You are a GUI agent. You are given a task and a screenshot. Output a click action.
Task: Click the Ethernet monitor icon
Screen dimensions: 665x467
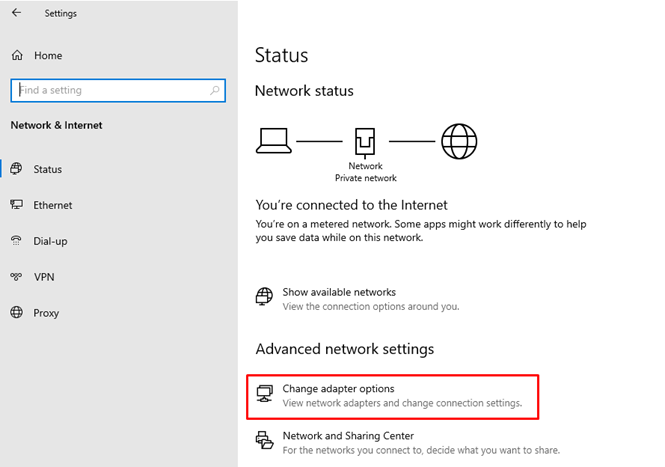click(17, 205)
